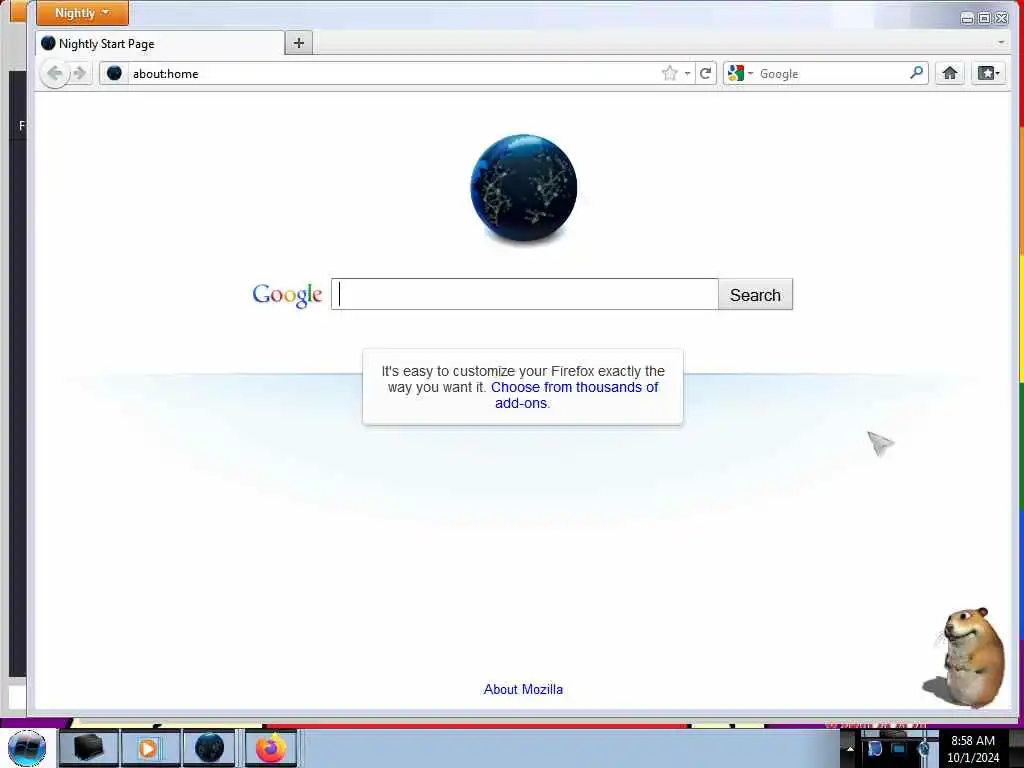Go to the Home page button
The height and width of the screenshot is (768, 1024).
pyautogui.click(x=950, y=73)
